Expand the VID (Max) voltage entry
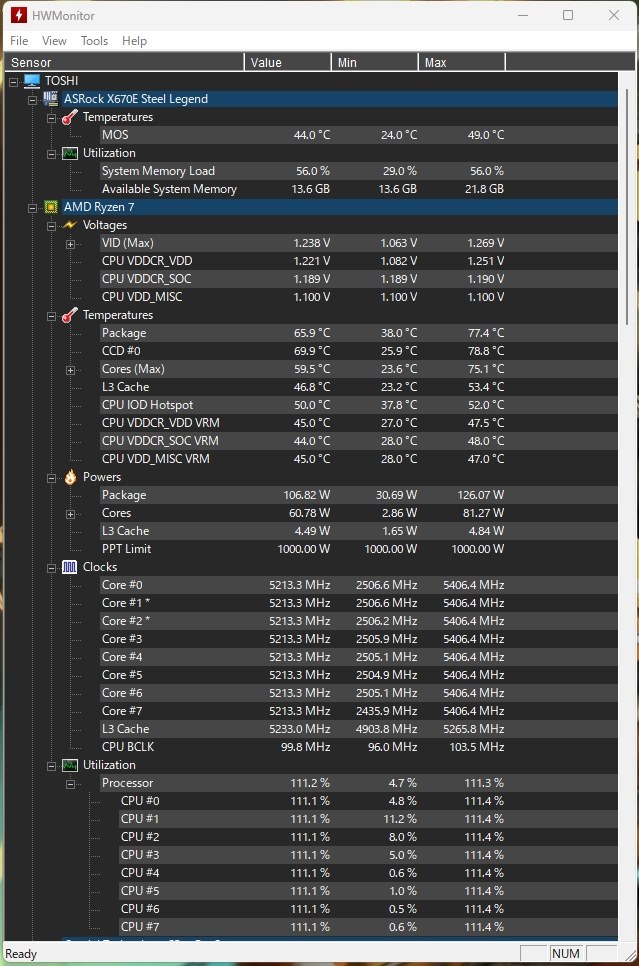Screen dimensions: 639x966 [x=70, y=244]
